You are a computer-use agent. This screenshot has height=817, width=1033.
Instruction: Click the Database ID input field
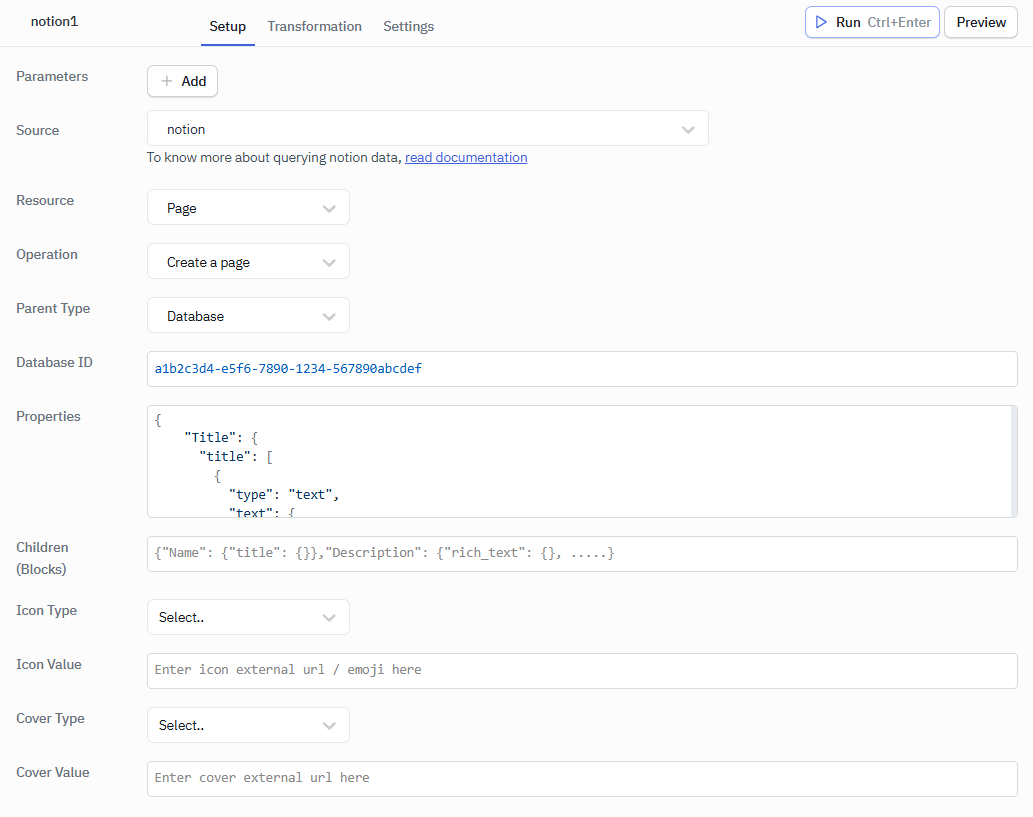pos(582,369)
